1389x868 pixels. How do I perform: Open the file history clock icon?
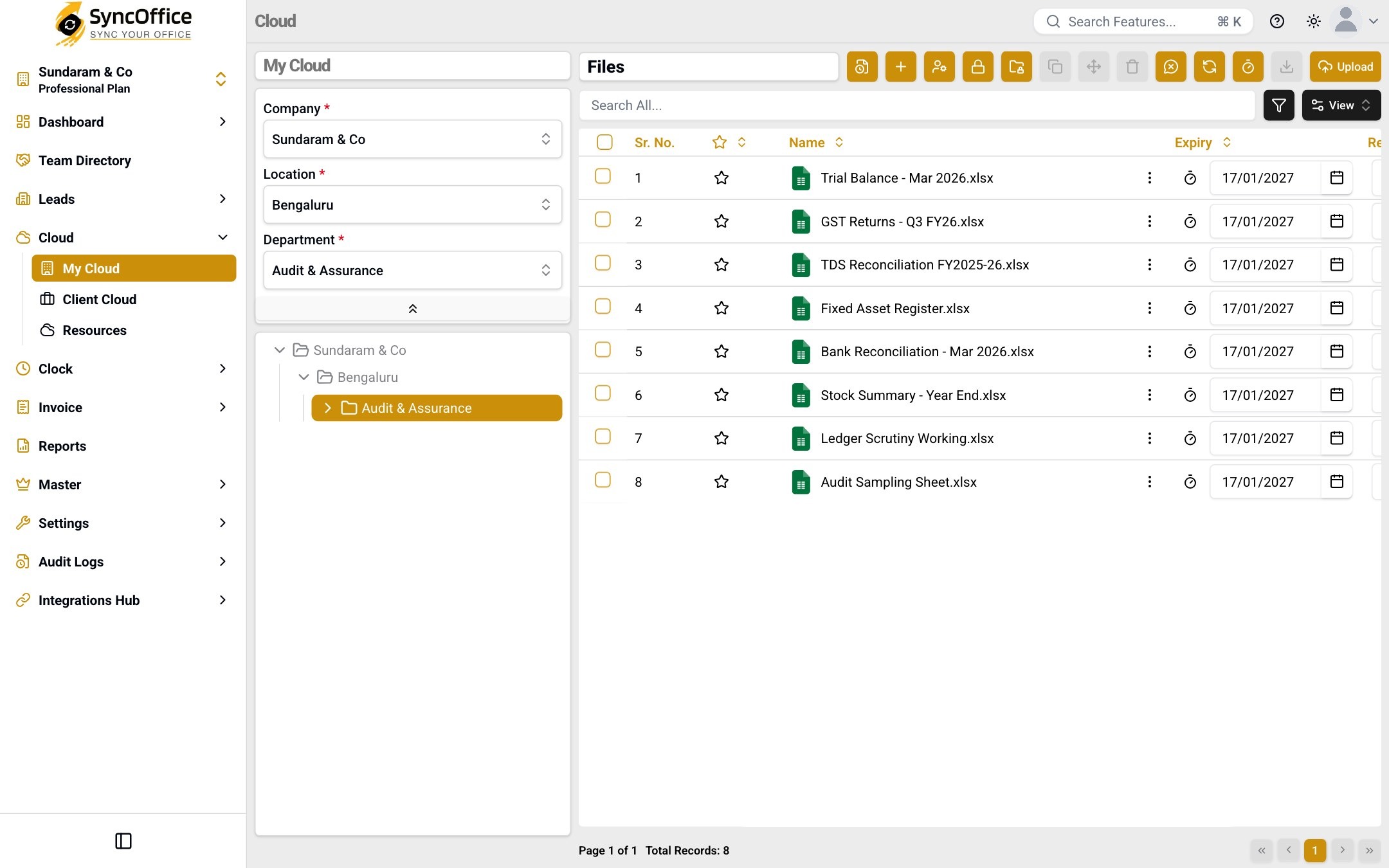coord(862,67)
